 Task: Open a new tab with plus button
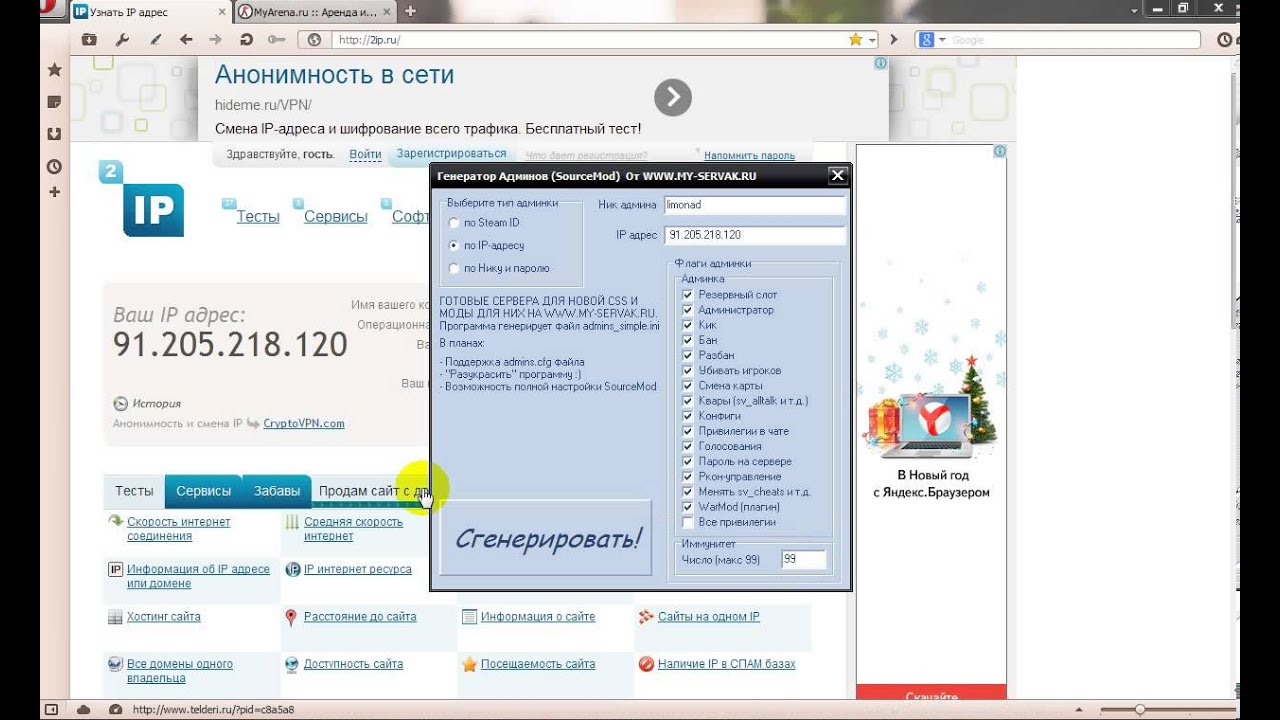tap(410, 11)
